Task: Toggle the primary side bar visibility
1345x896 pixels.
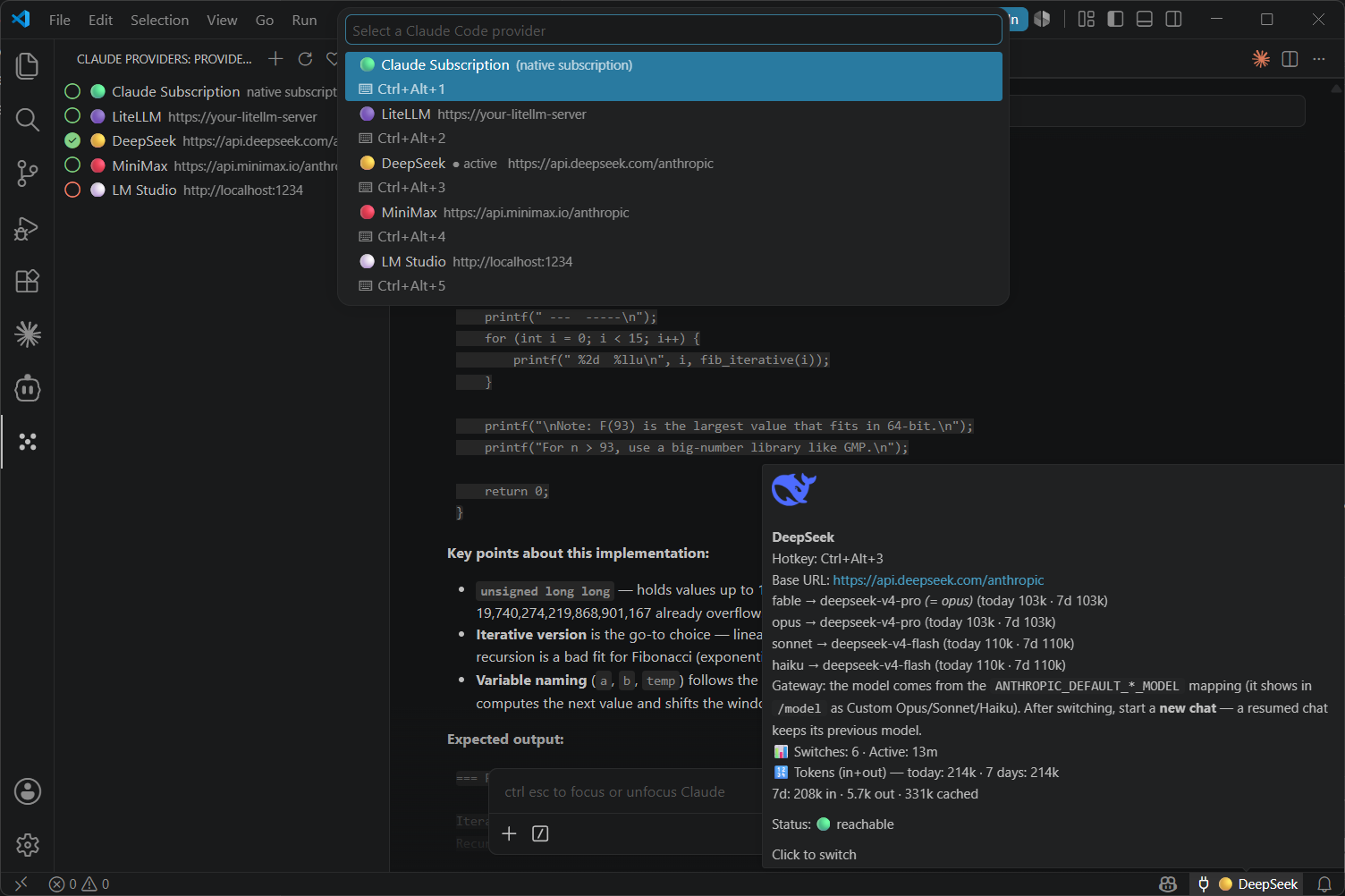Action: 1115,19
